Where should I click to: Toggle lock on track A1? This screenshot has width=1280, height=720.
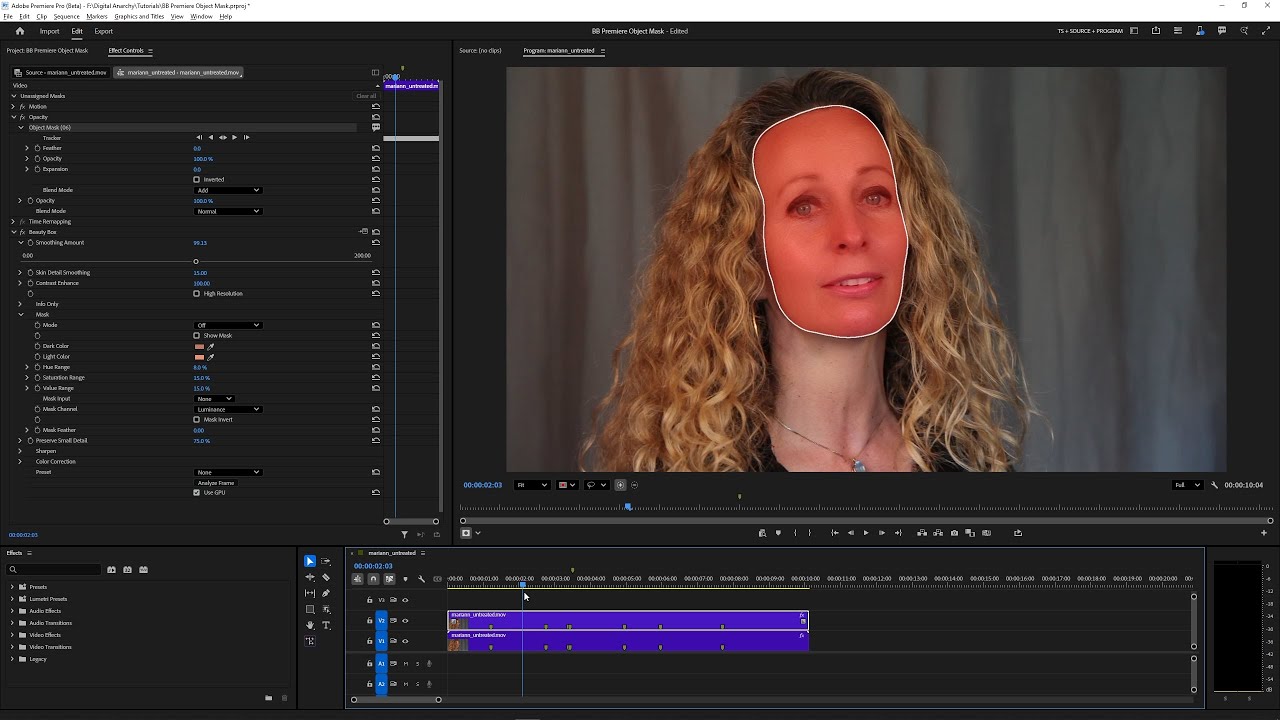[x=369, y=664]
